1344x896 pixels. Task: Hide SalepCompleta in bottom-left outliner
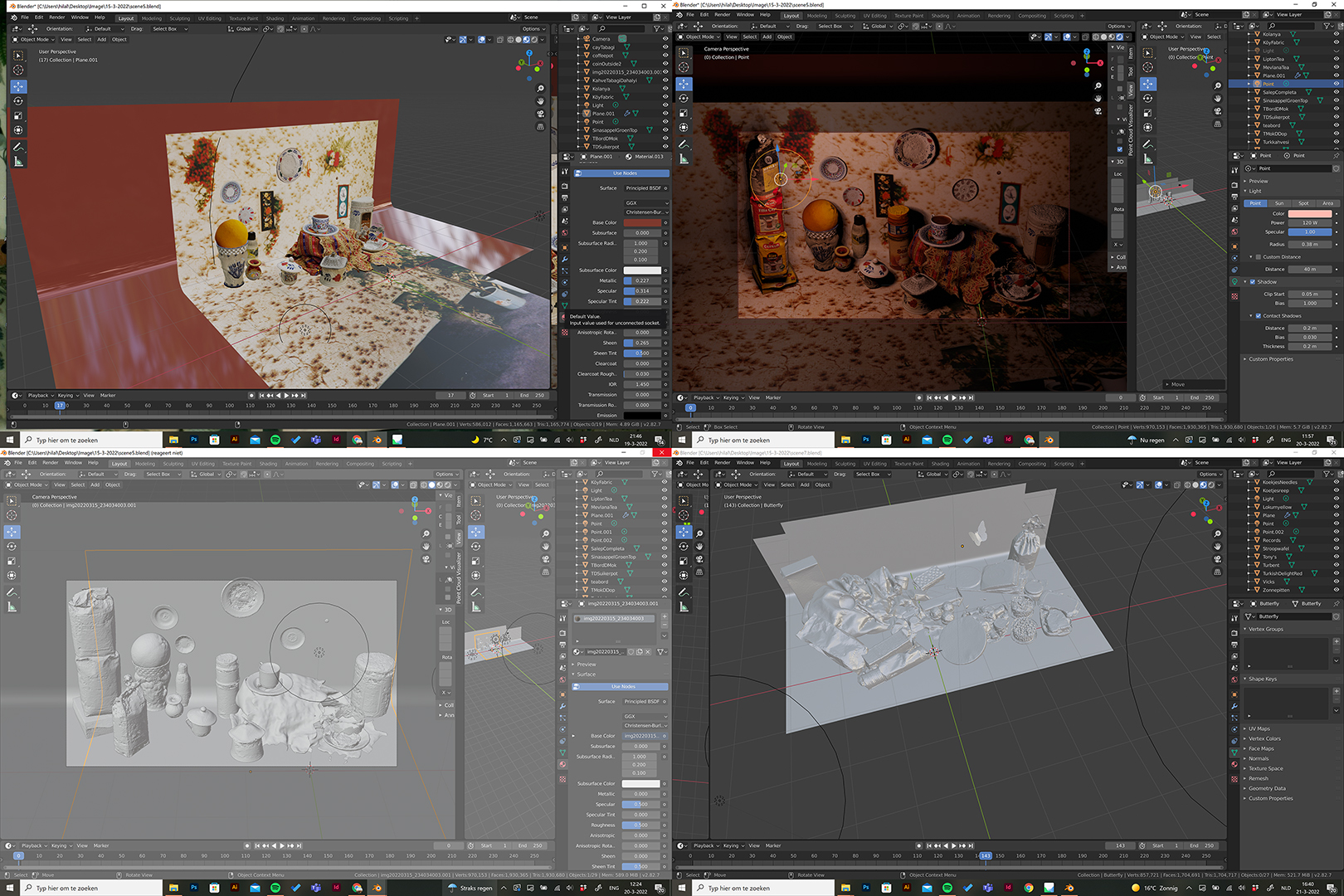point(664,548)
